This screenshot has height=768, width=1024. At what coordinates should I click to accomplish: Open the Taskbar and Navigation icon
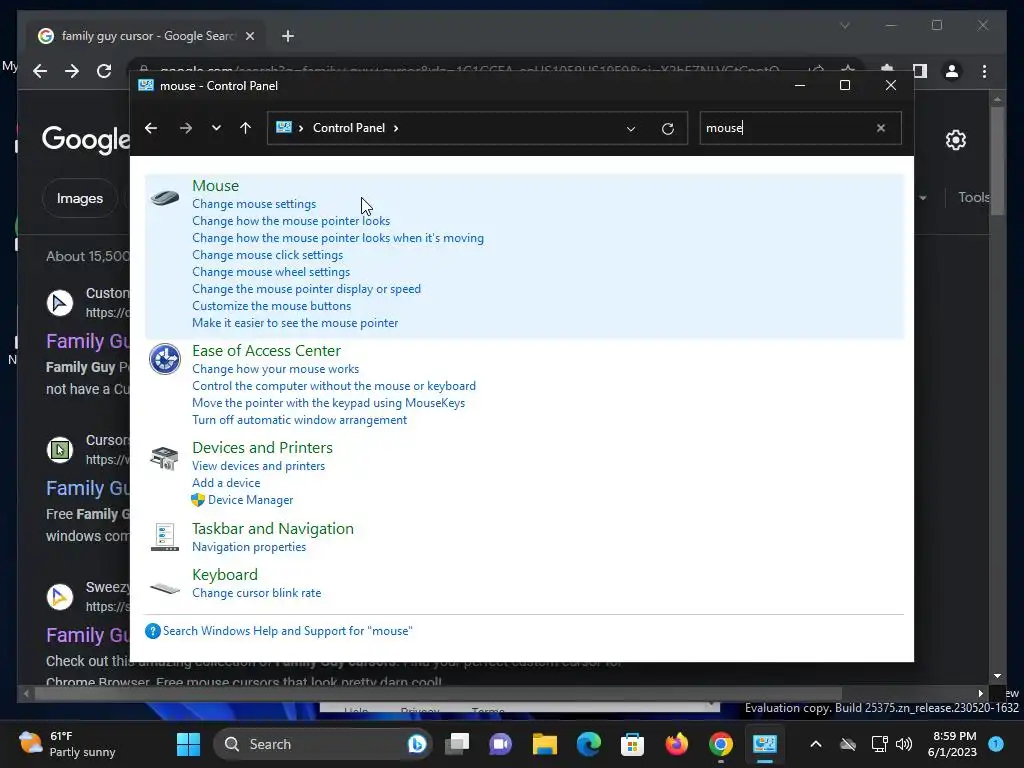click(165, 537)
